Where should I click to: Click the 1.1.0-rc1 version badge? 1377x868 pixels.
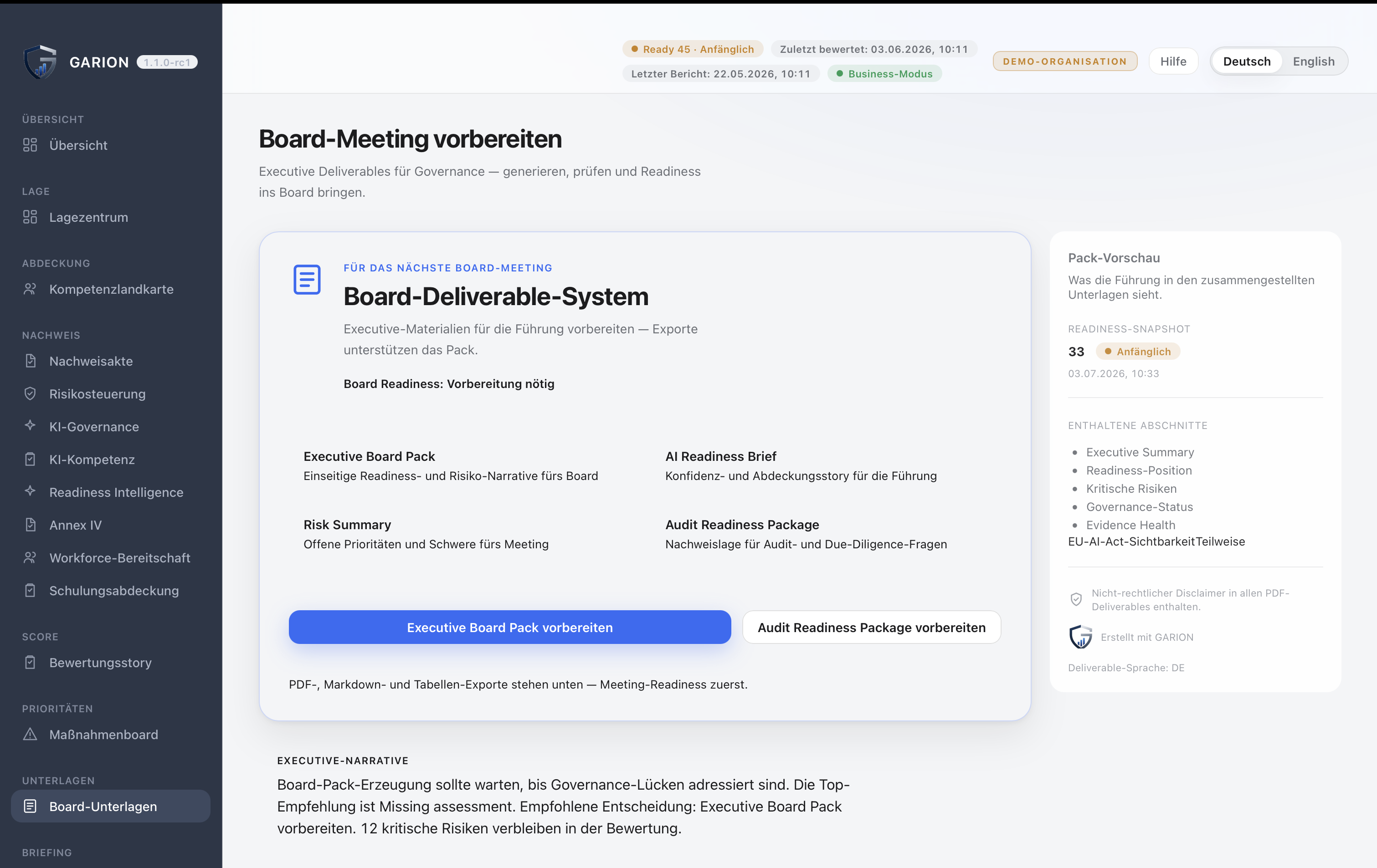click(167, 62)
